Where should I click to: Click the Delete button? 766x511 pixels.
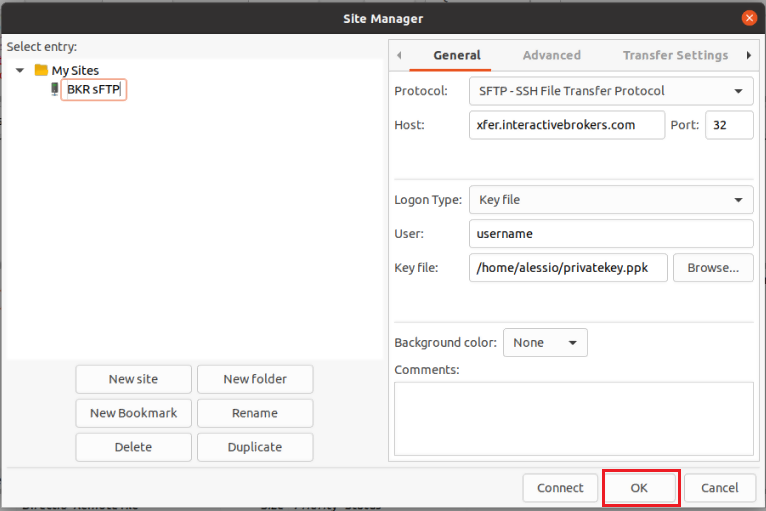[133, 447]
